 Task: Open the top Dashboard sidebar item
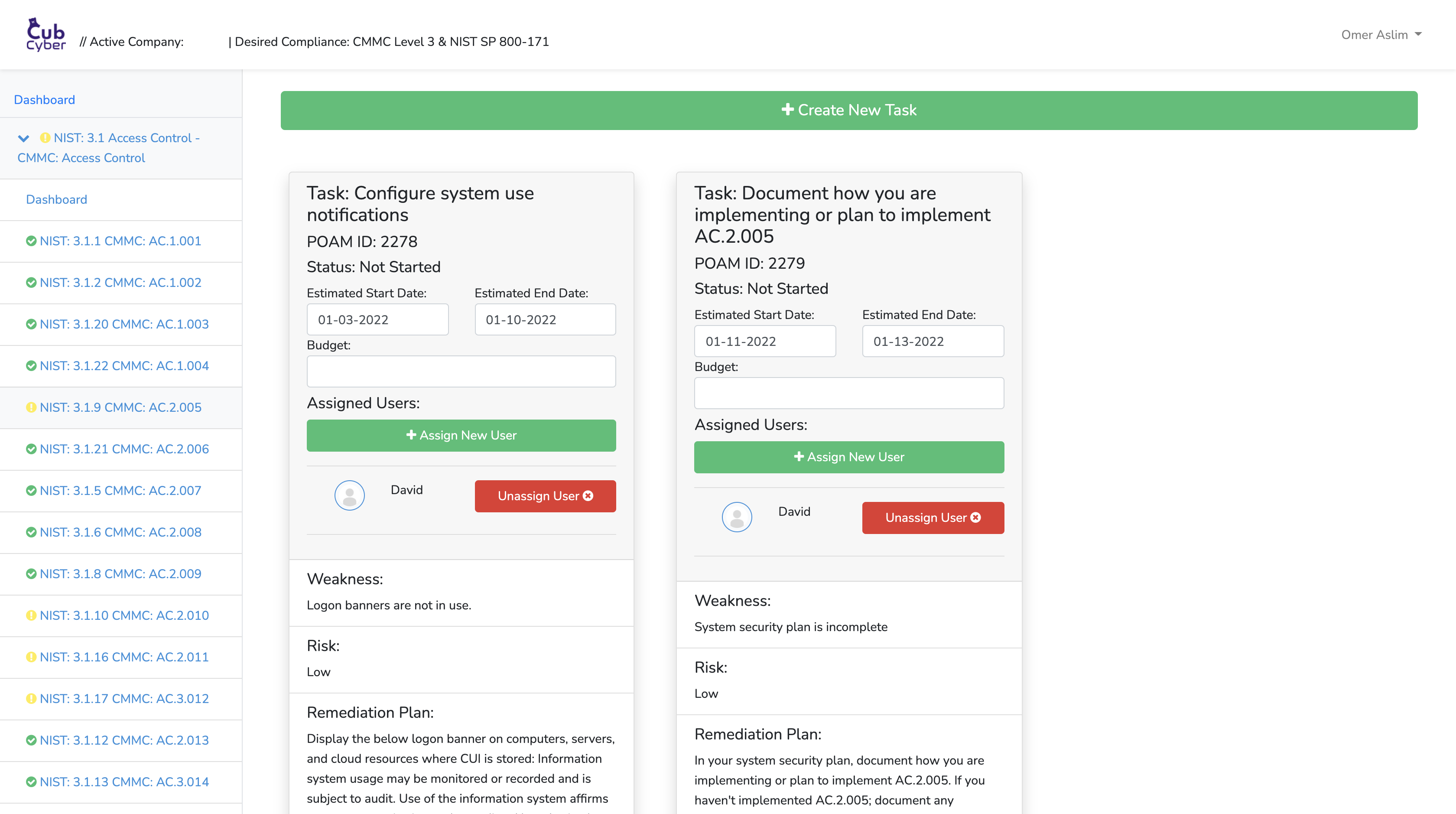(44, 100)
